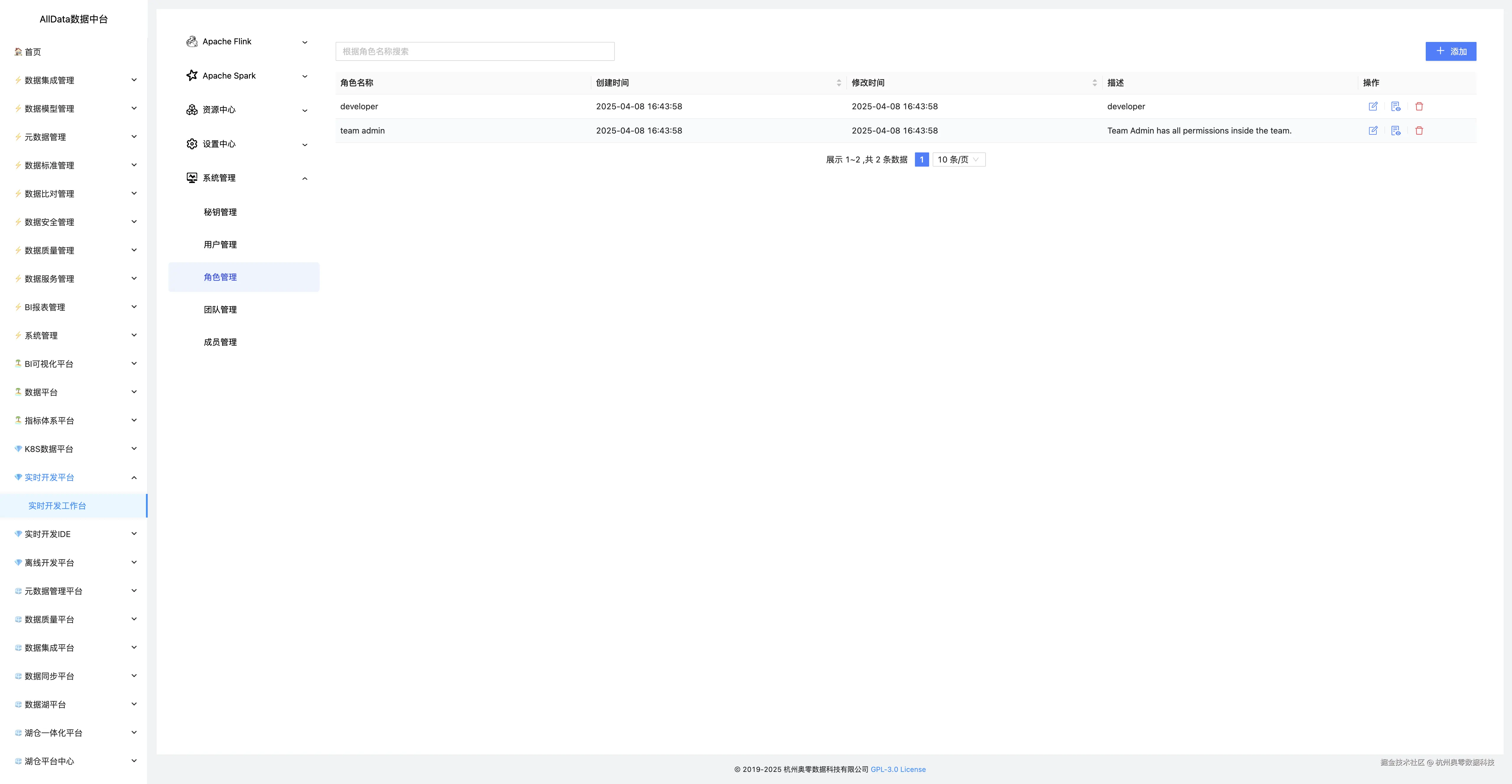1512x784 pixels.
Task: Sort table by 创建时间 column arrows
Action: click(x=839, y=83)
